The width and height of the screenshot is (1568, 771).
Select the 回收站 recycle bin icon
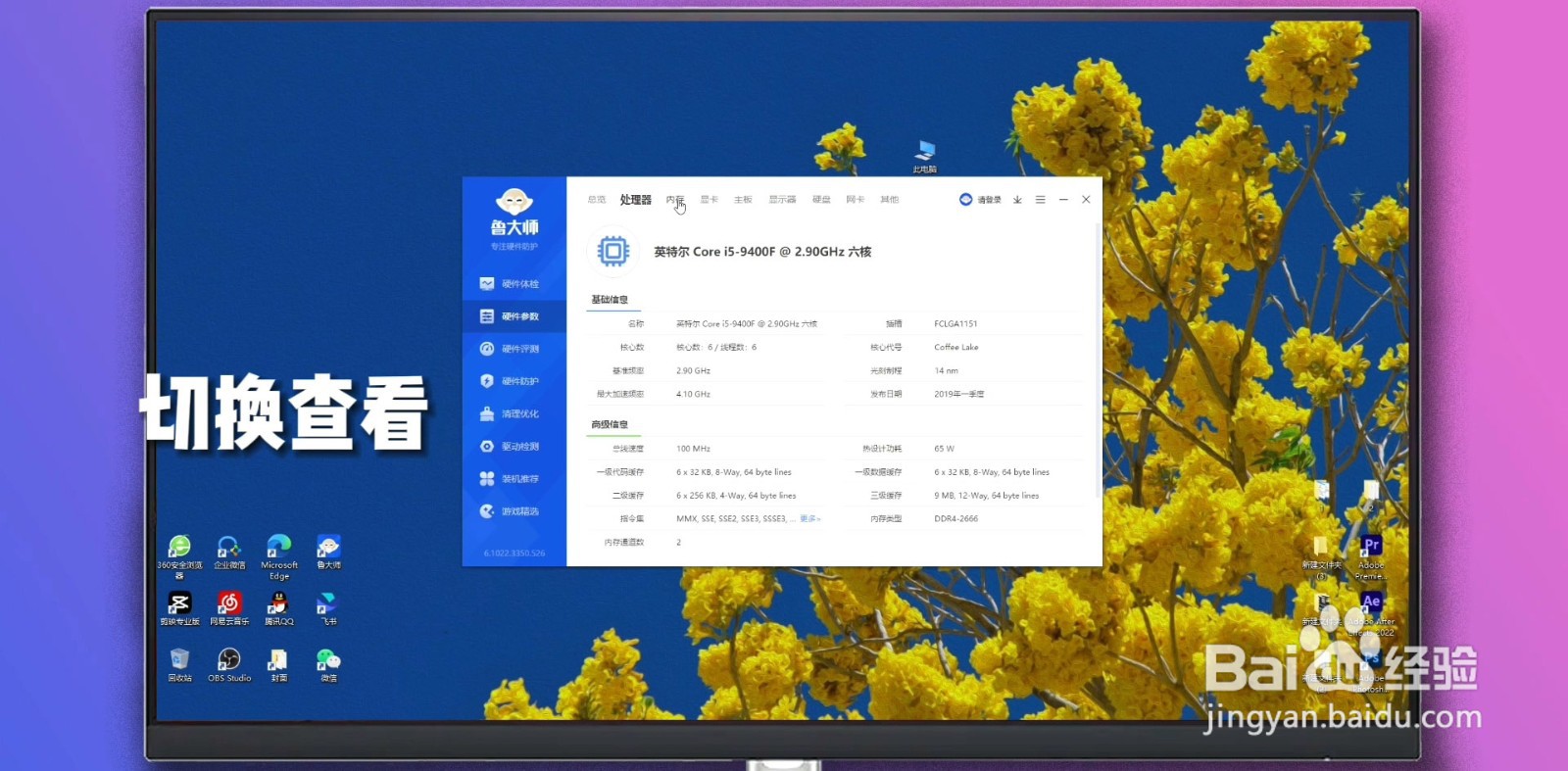[x=179, y=664]
